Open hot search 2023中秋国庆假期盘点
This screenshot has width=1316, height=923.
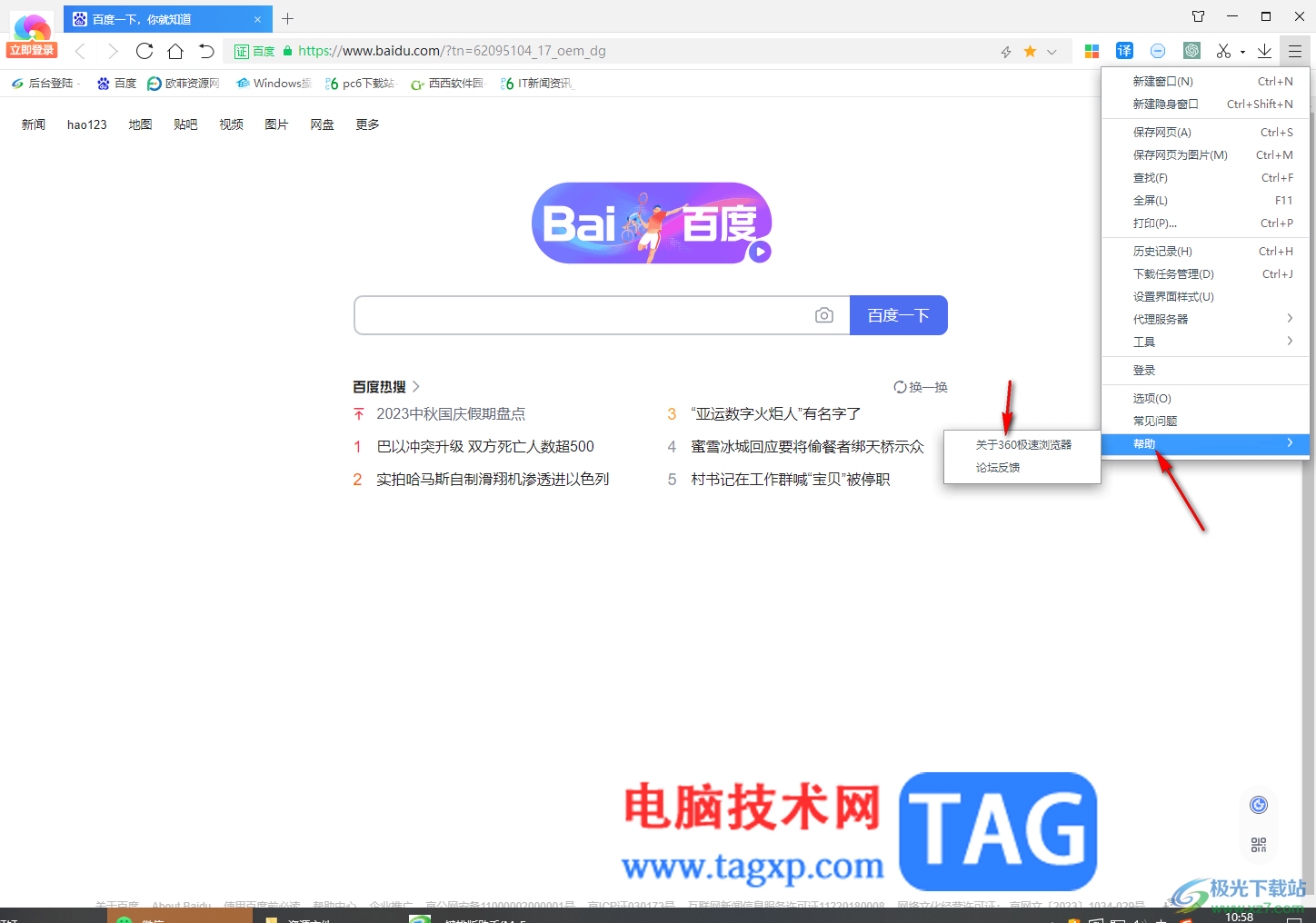point(451,414)
